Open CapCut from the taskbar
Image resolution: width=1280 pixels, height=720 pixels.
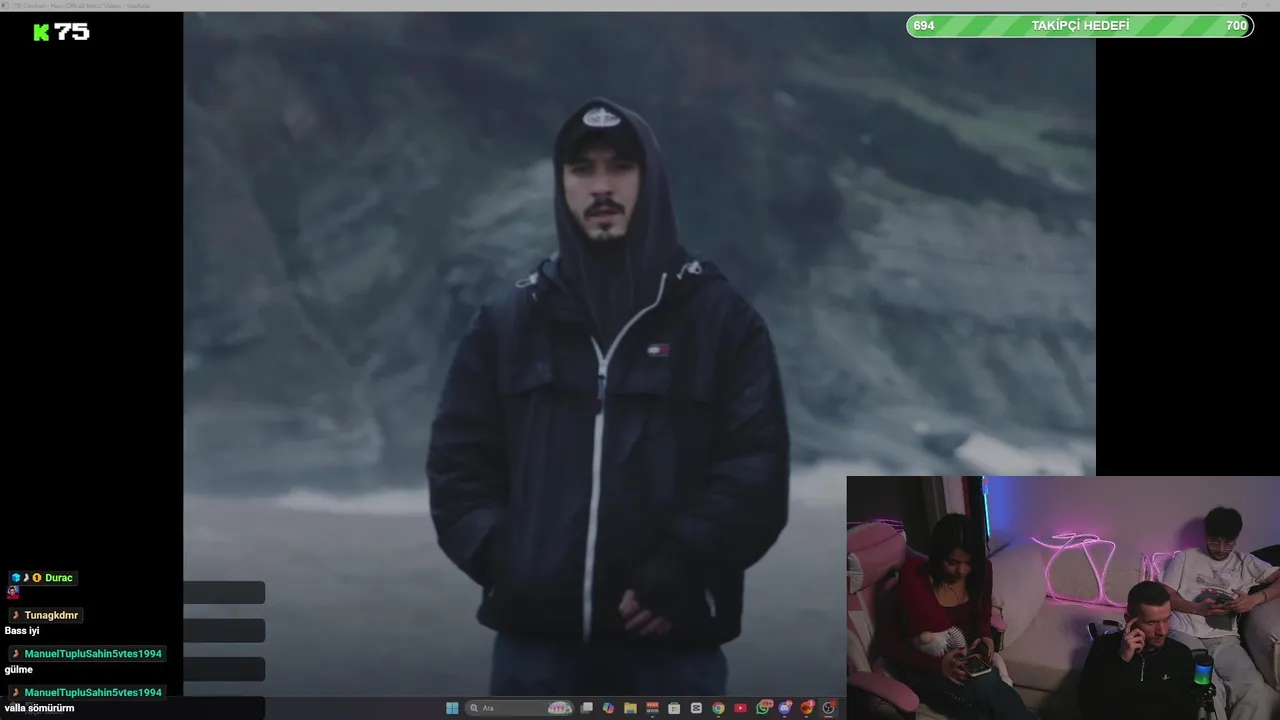[696, 708]
